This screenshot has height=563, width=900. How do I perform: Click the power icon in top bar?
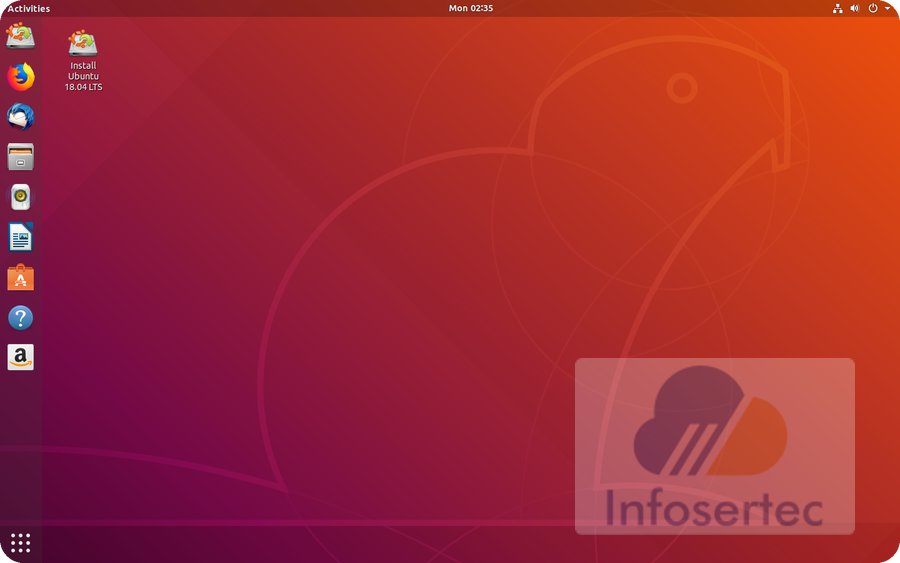pos(872,8)
